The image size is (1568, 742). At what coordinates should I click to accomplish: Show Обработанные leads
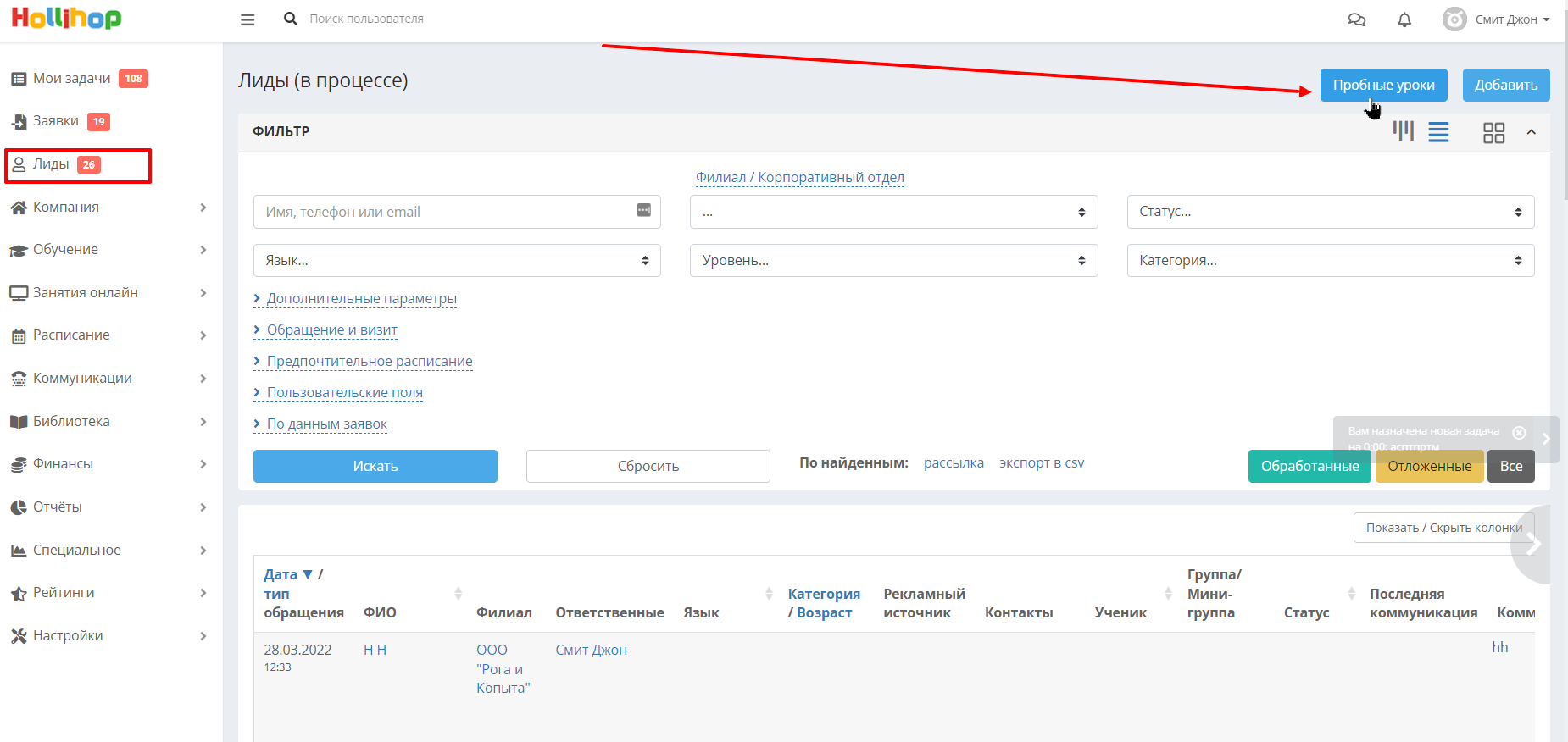pos(1309,466)
